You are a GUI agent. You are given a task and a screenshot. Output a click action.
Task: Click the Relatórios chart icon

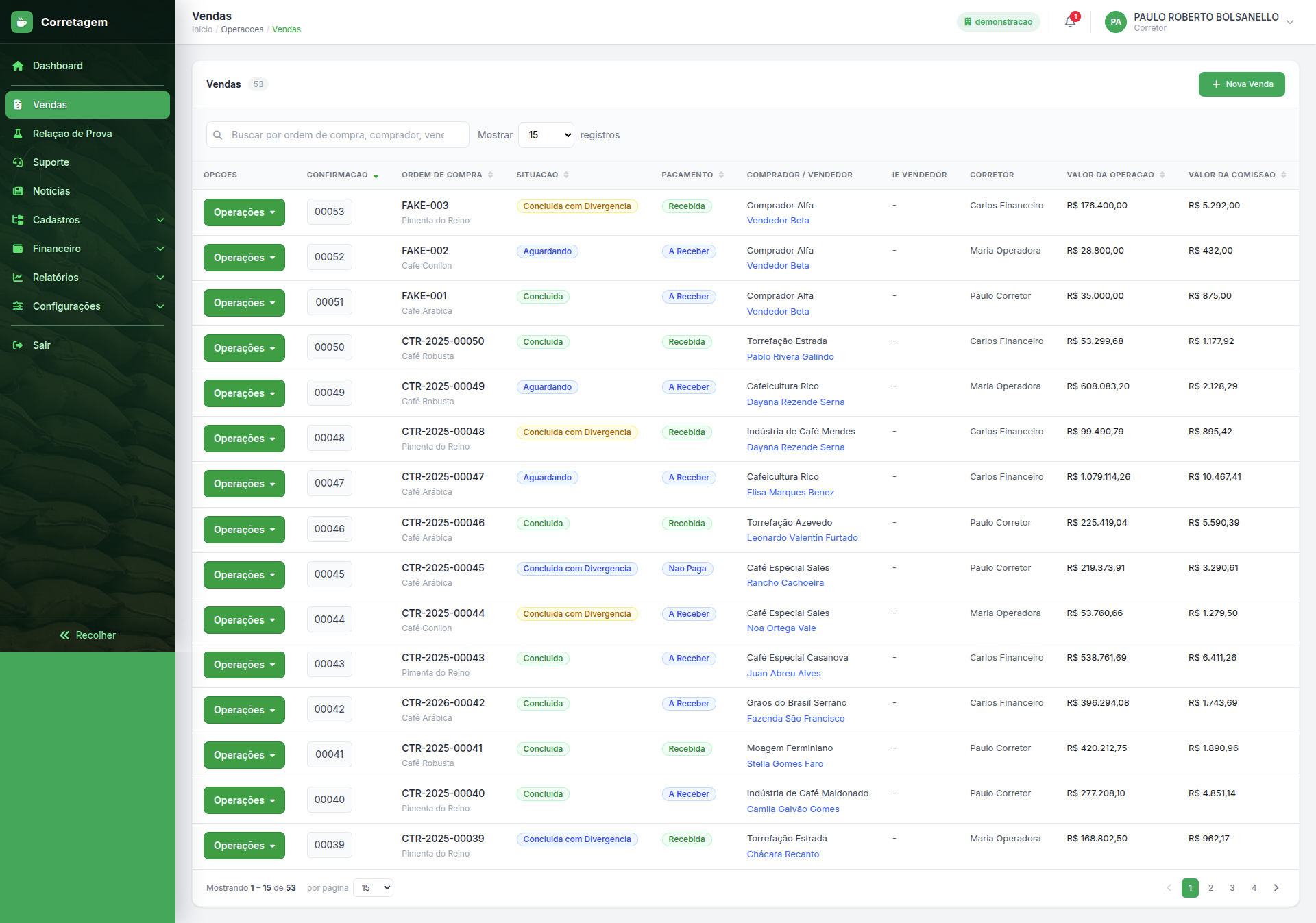coord(18,278)
